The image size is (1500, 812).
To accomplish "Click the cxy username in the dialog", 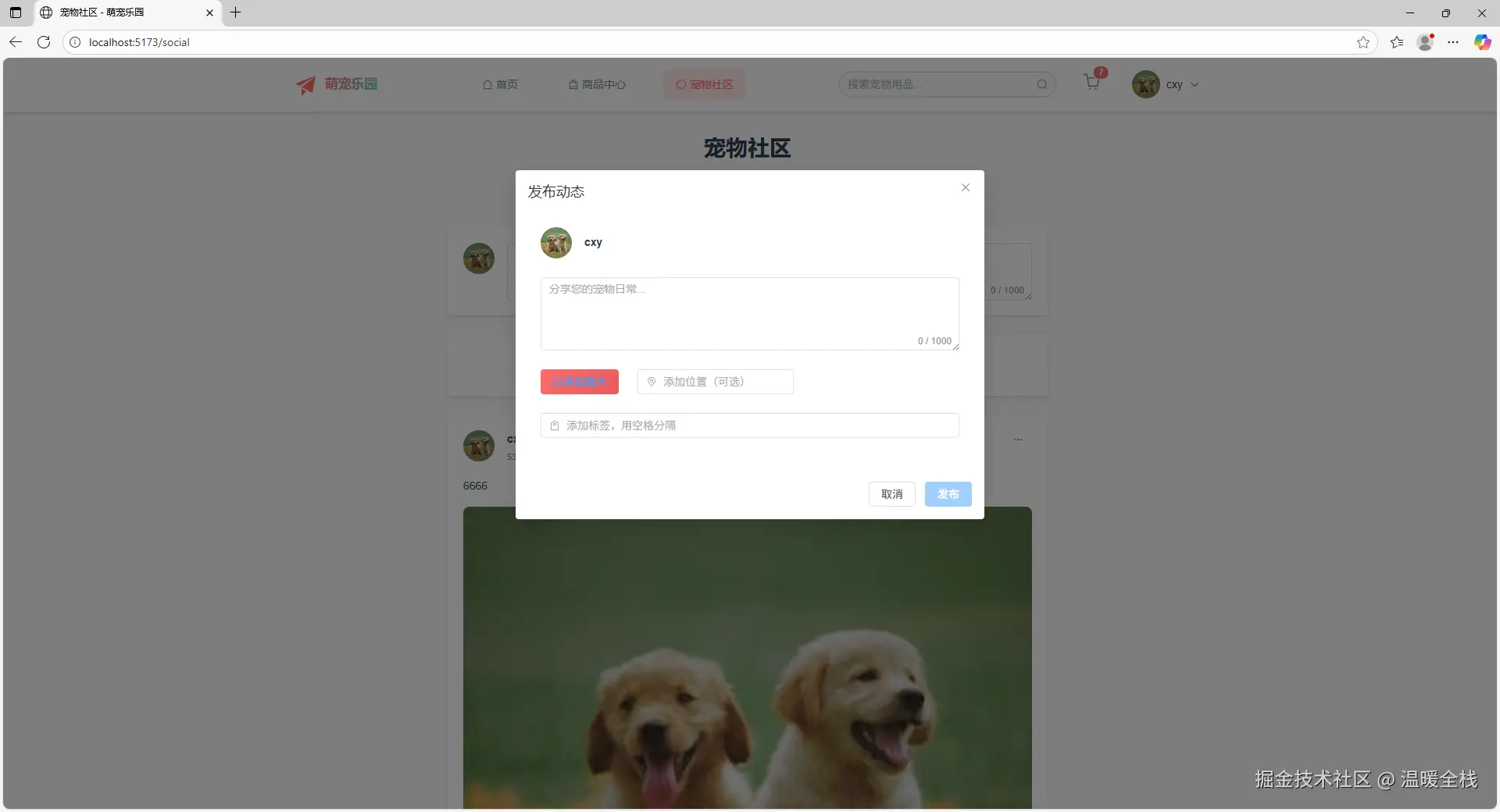I will (x=593, y=242).
